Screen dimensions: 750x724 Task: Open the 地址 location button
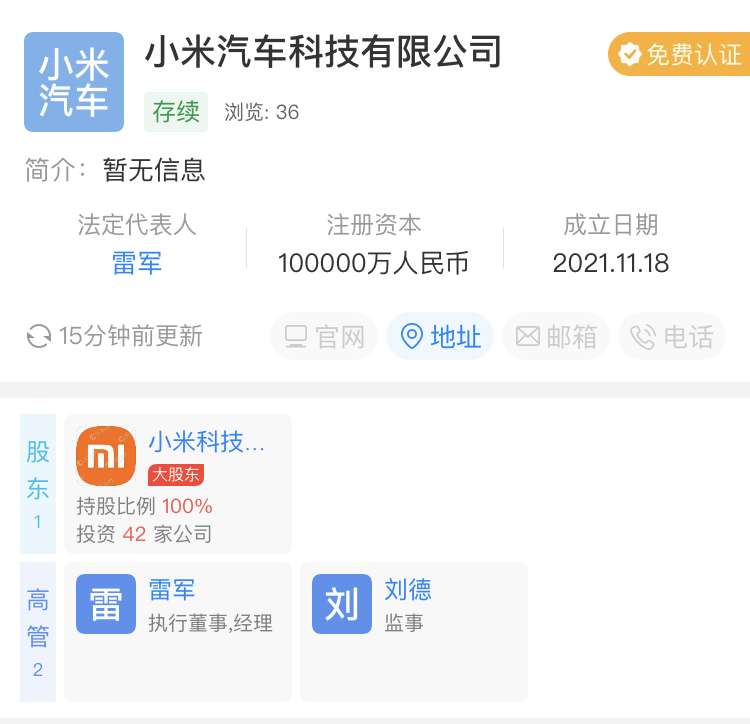tap(440, 337)
